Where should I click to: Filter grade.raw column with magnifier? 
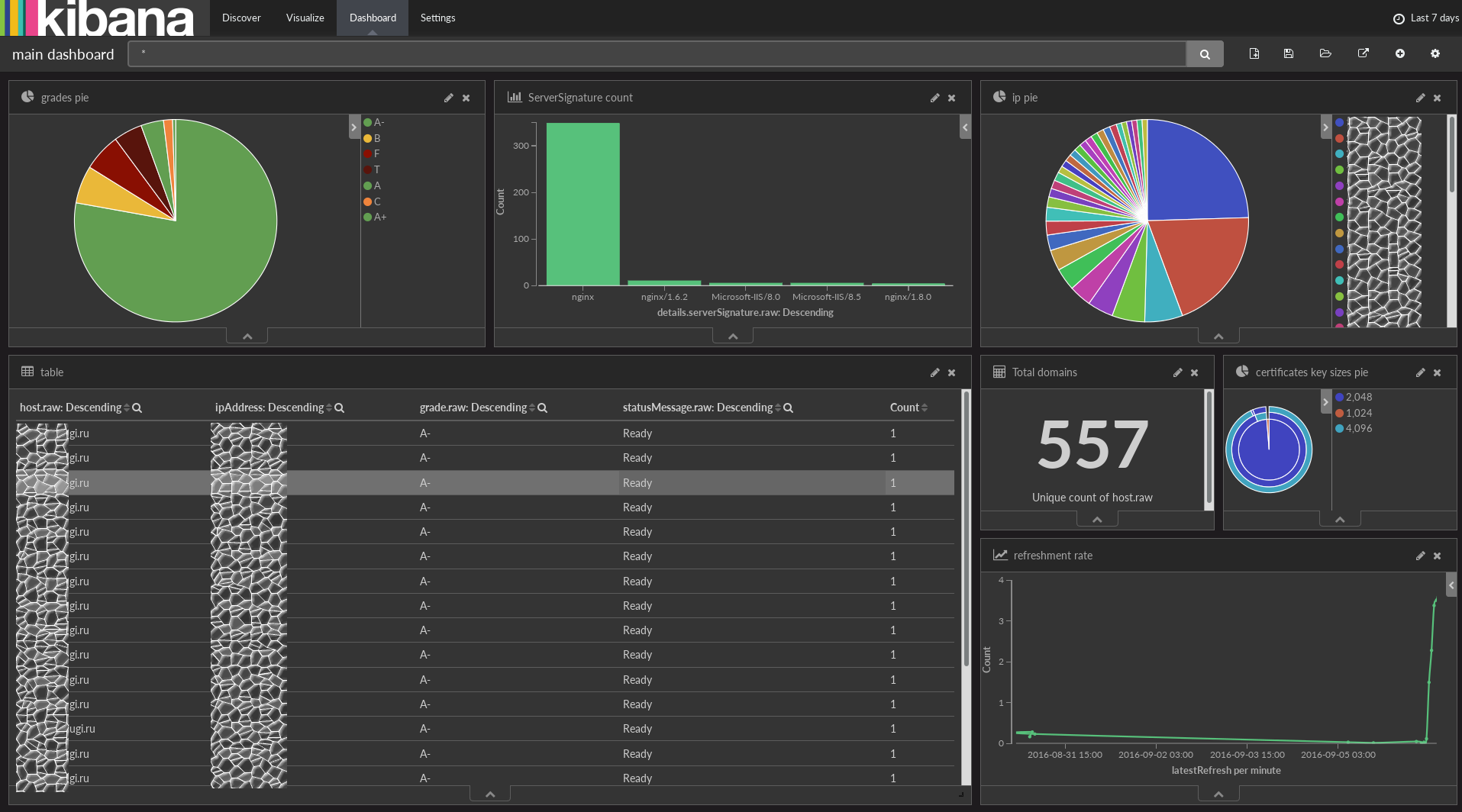543,408
